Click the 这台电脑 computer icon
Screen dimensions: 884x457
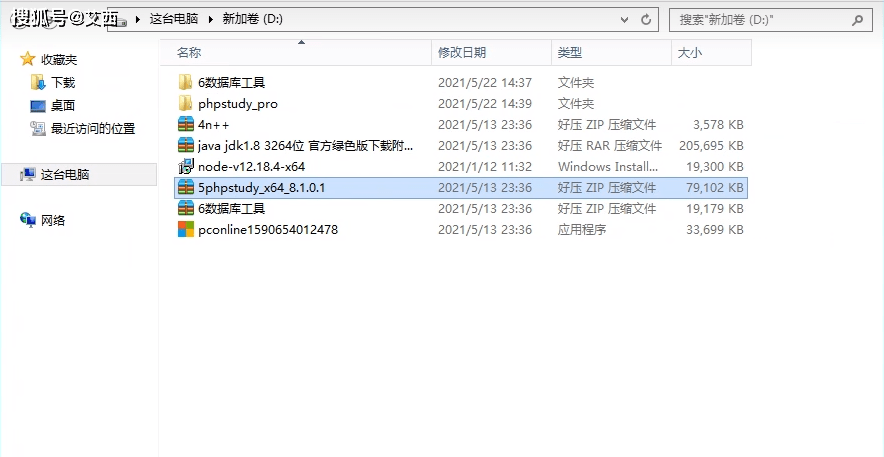point(27,175)
